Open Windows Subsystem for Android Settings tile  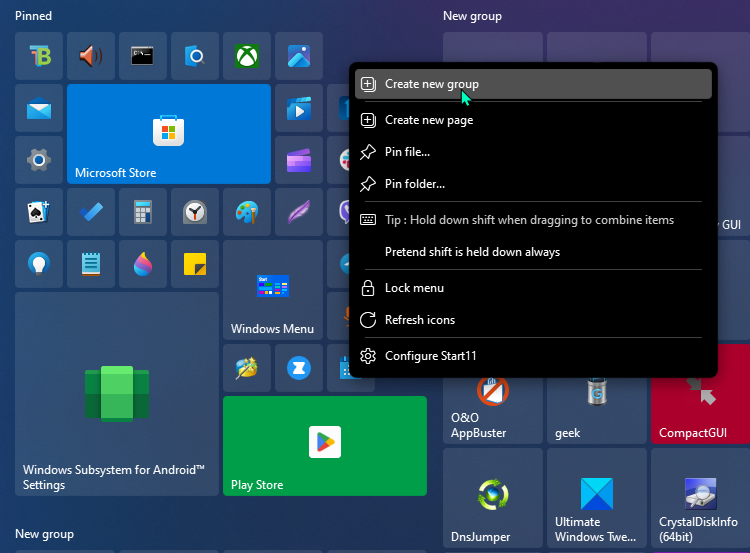point(117,394)
